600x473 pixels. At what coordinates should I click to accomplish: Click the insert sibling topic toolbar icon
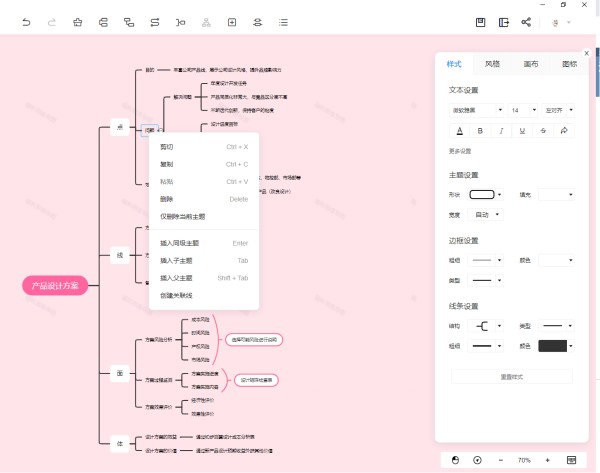pos(103,23)
